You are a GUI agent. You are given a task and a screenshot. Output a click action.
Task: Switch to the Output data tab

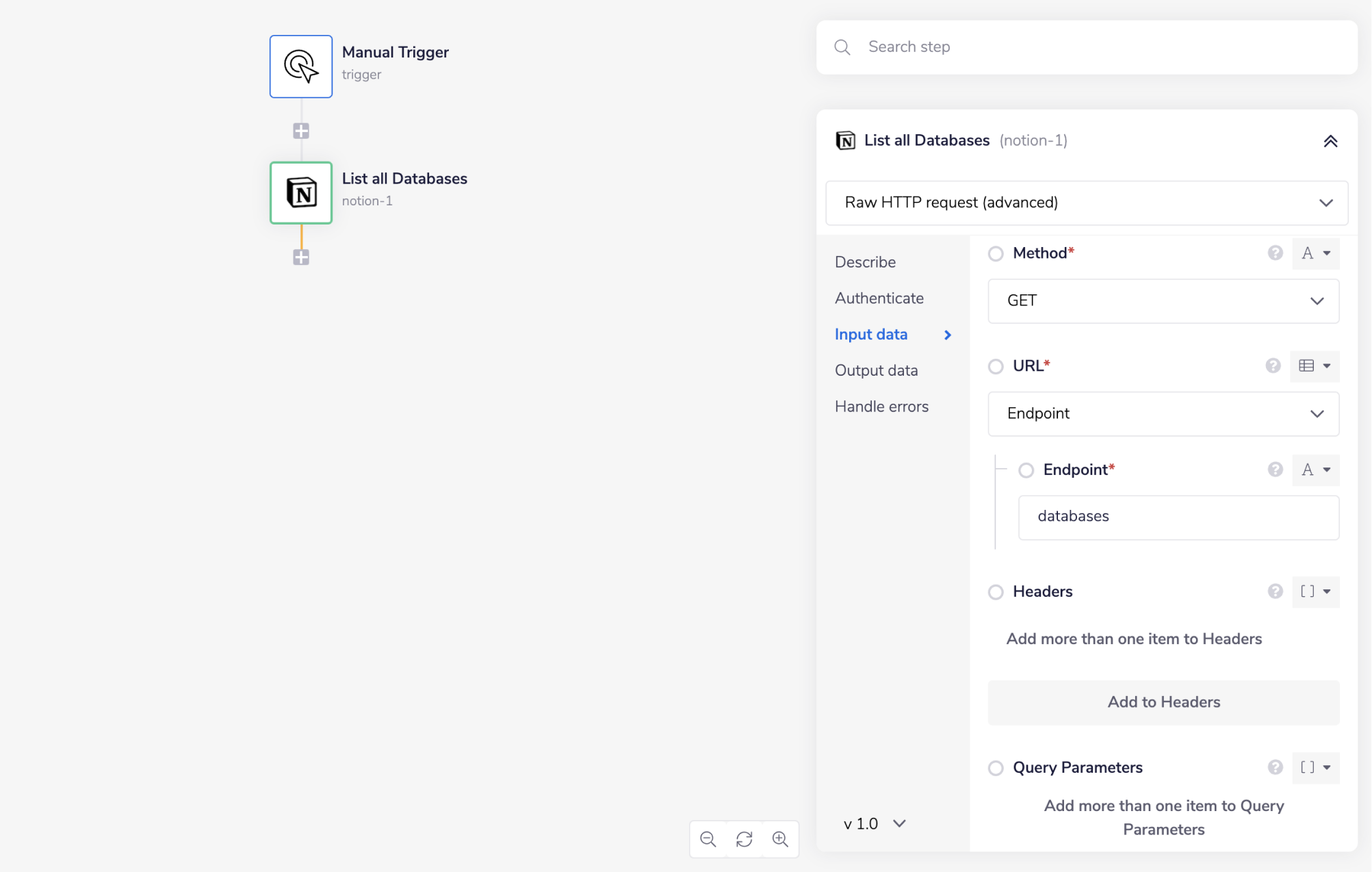tap(876, 370)
